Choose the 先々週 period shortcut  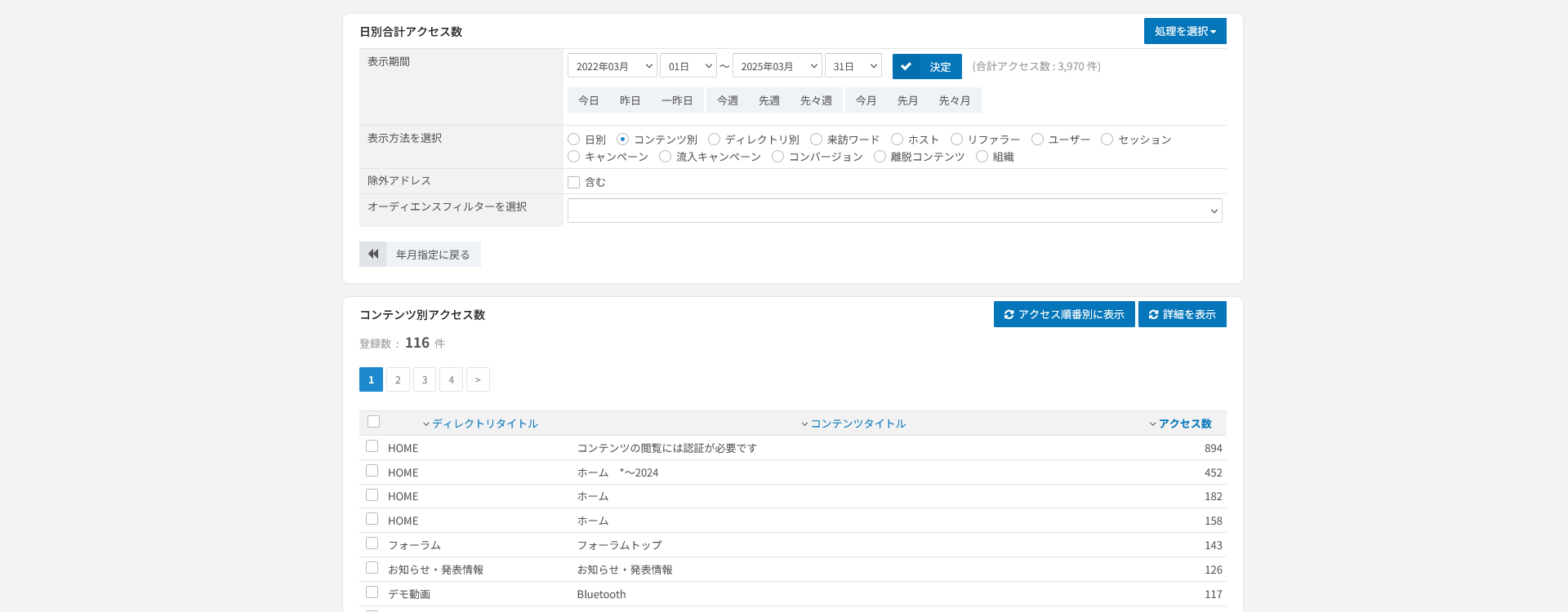tap(816, 100)
